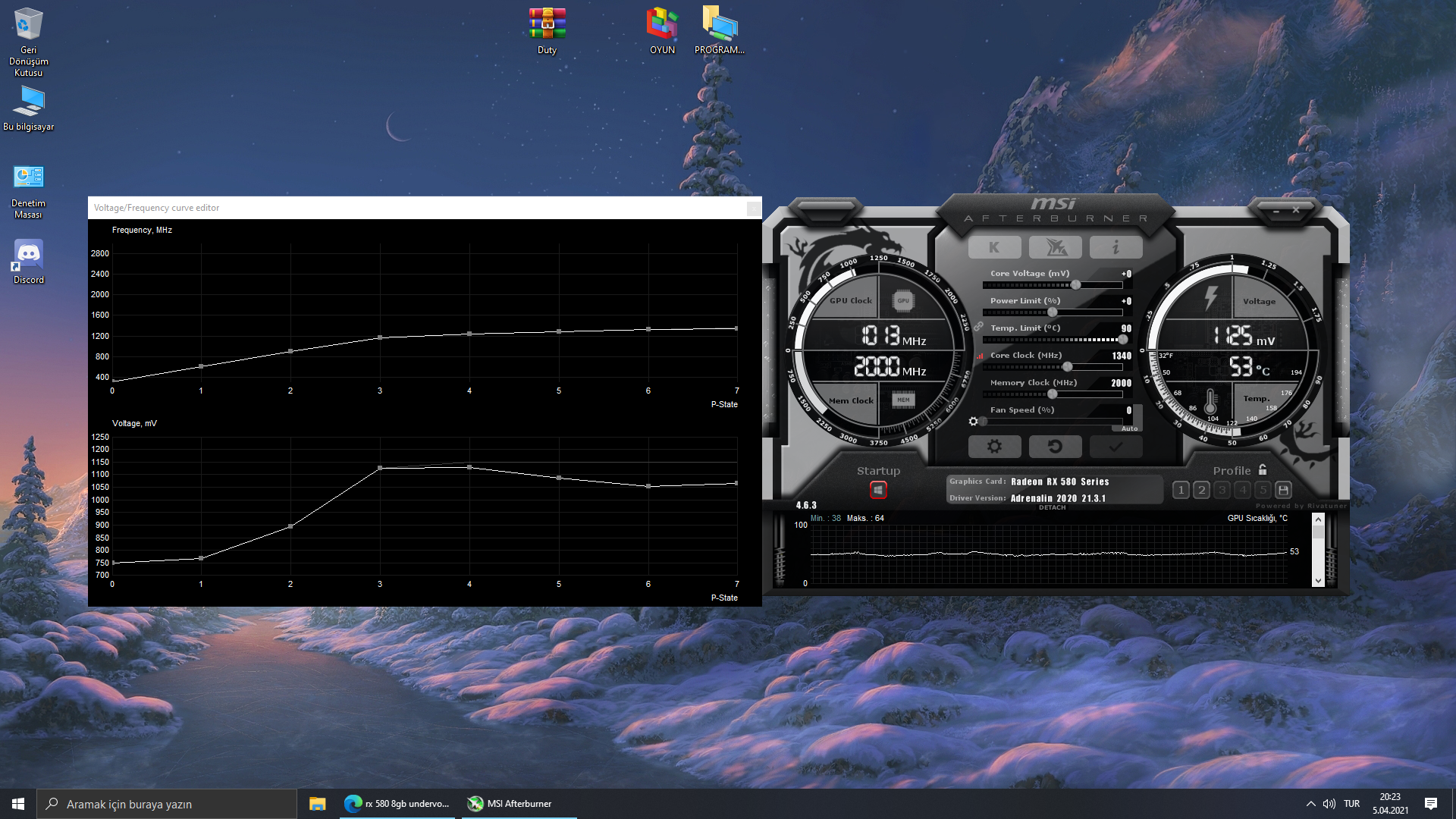Select the PROGRAM... folder icon
The width and height of the screenshot is (1456, 819).
720,30
